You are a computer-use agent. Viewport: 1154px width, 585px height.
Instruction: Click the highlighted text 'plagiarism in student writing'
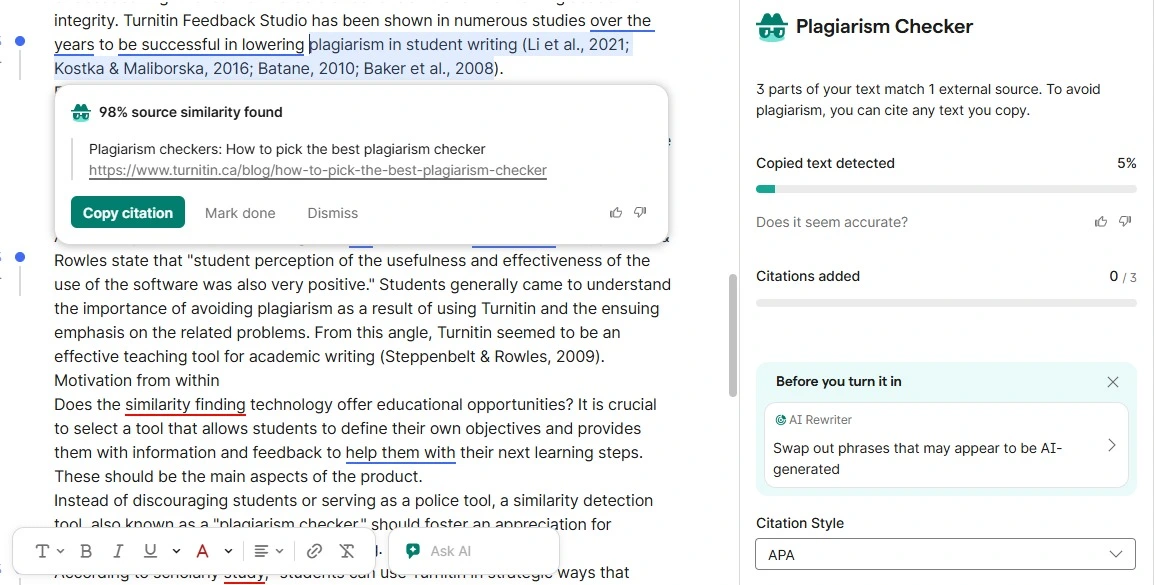(414, 45)
